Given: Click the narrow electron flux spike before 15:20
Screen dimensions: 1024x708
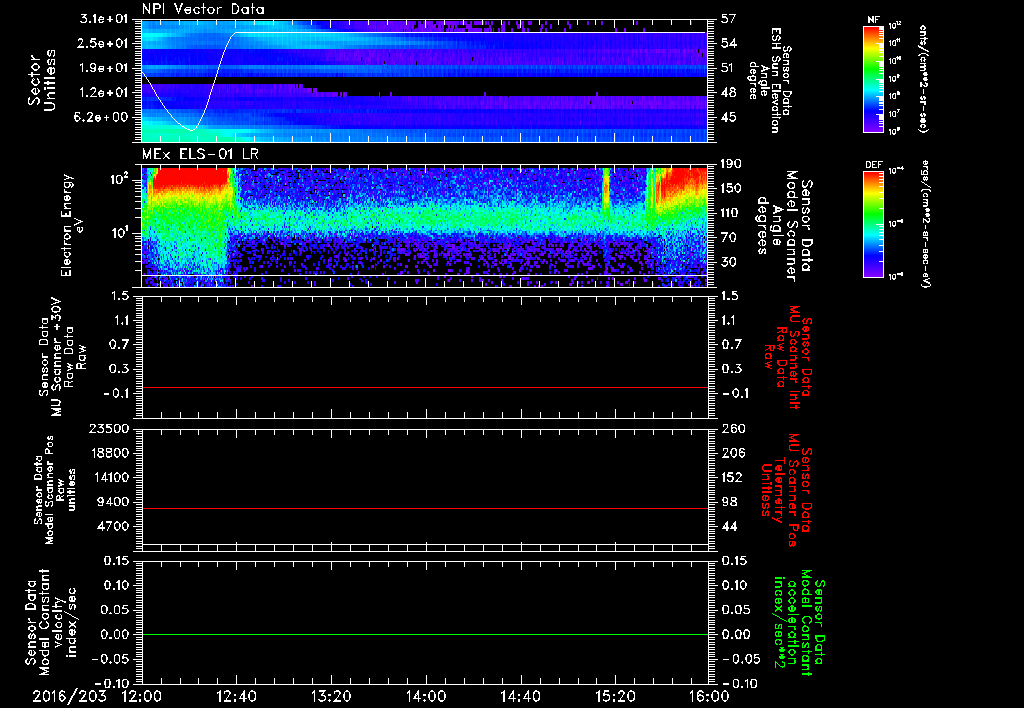Looking at the screenshot, I should [605, 189].
